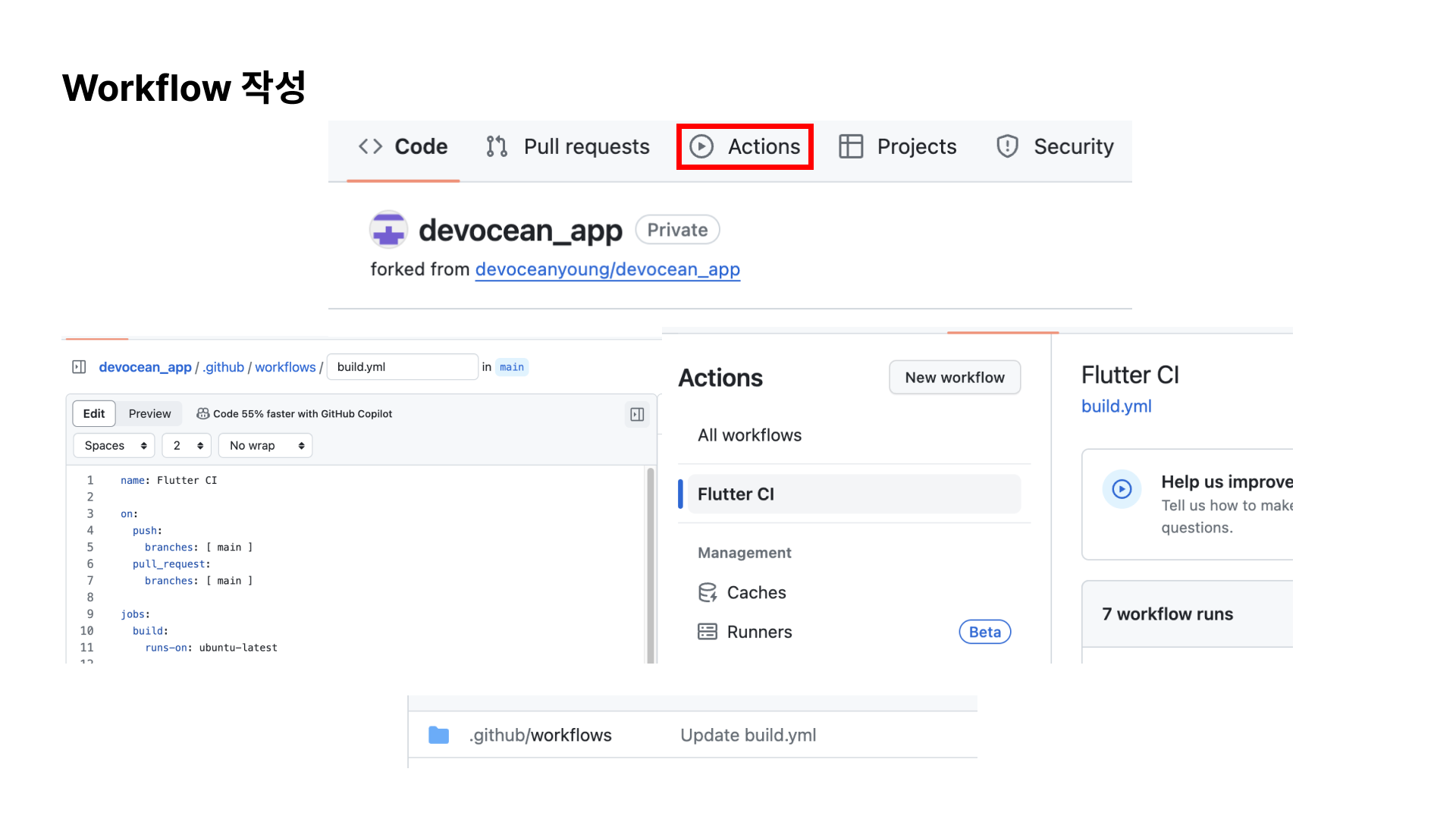Image resolution: width=1456 pixels, height=819 pixels.
Task: Open the build.yml workflow file link
Action: pos(1116,406)
